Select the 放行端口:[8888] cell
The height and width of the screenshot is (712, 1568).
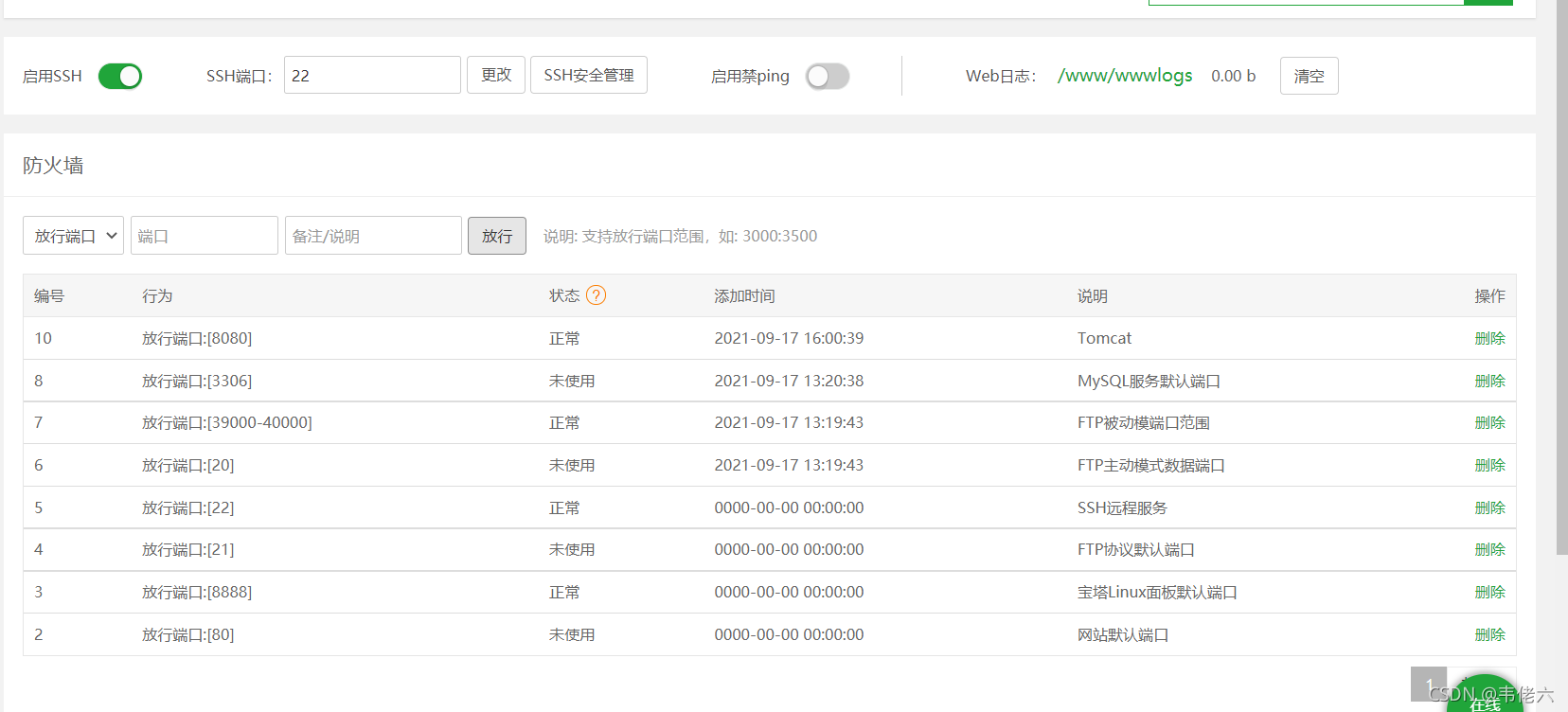[x=197, y=592]
